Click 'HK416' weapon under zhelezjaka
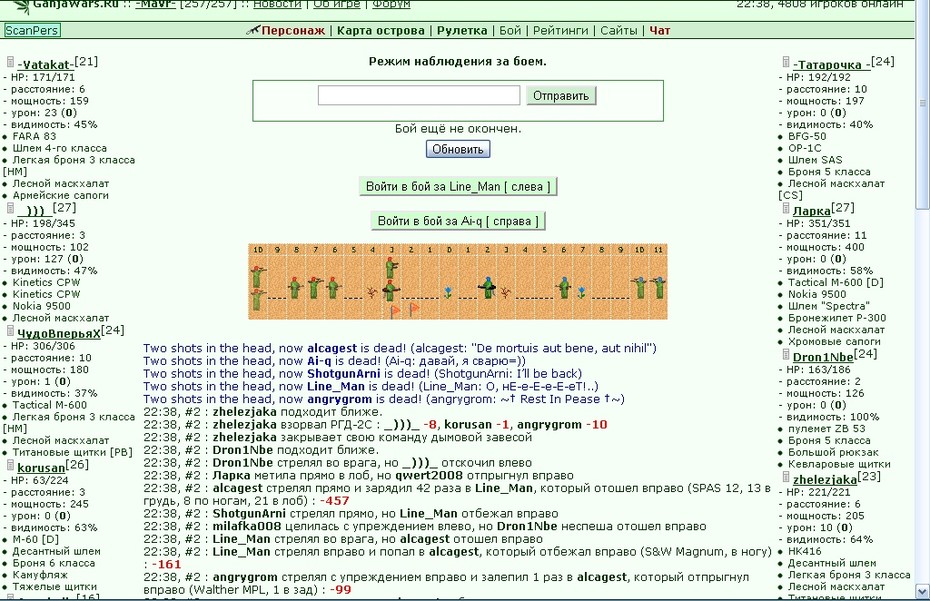Screen dimensions: 930x601 pyautogui.click(x=804, y=551)
